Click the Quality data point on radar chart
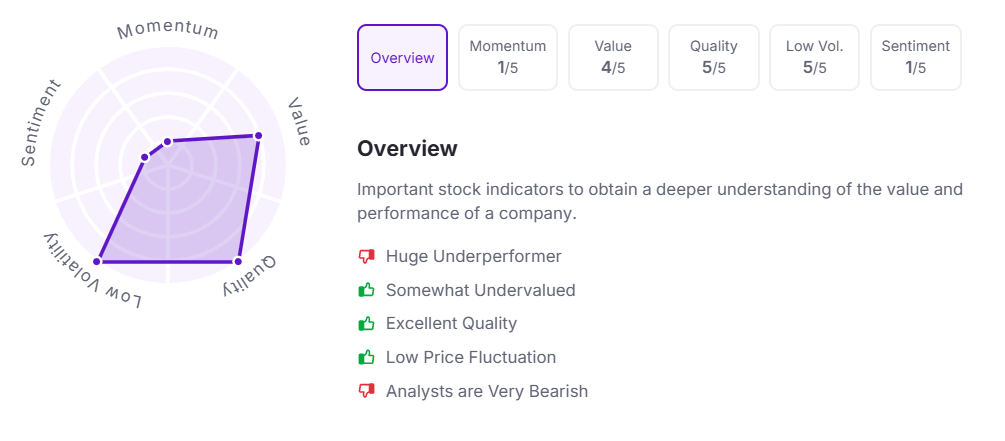 (238, 262)
